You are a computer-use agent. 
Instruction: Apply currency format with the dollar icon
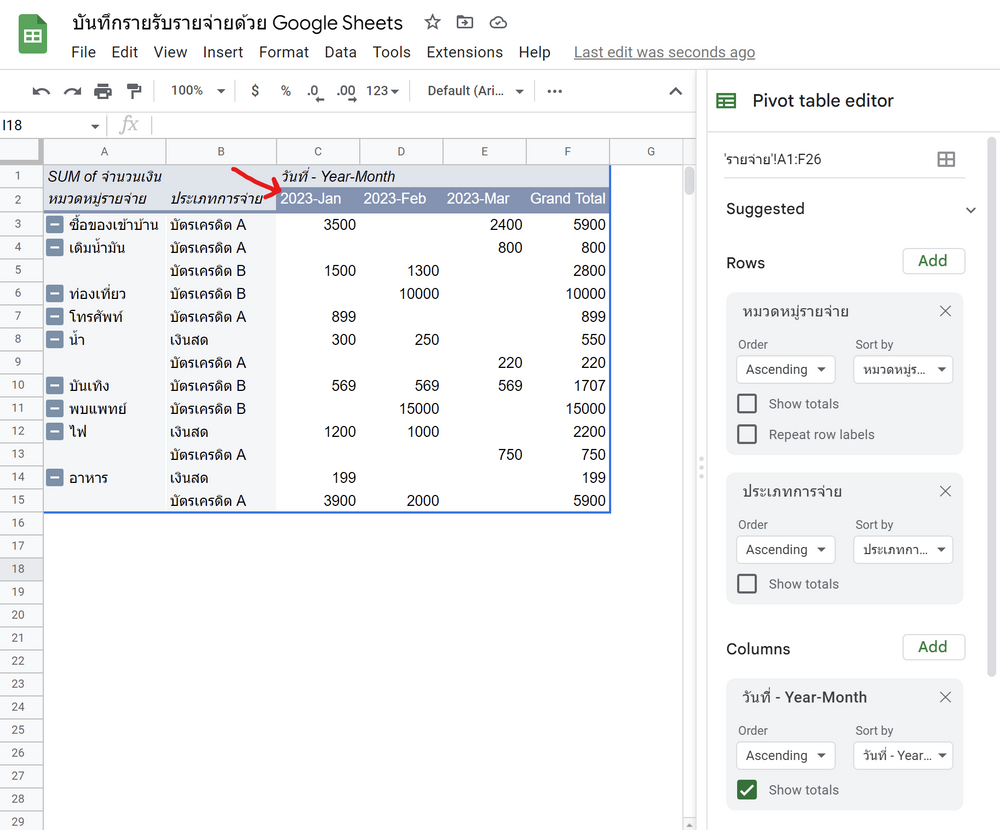[x=254, y=90]
